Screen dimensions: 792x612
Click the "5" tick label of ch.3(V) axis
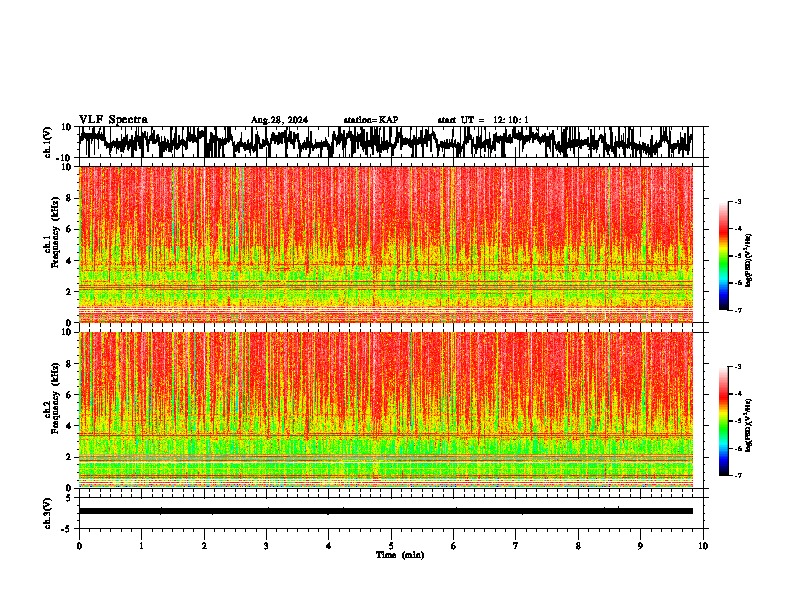coord(69,498)
